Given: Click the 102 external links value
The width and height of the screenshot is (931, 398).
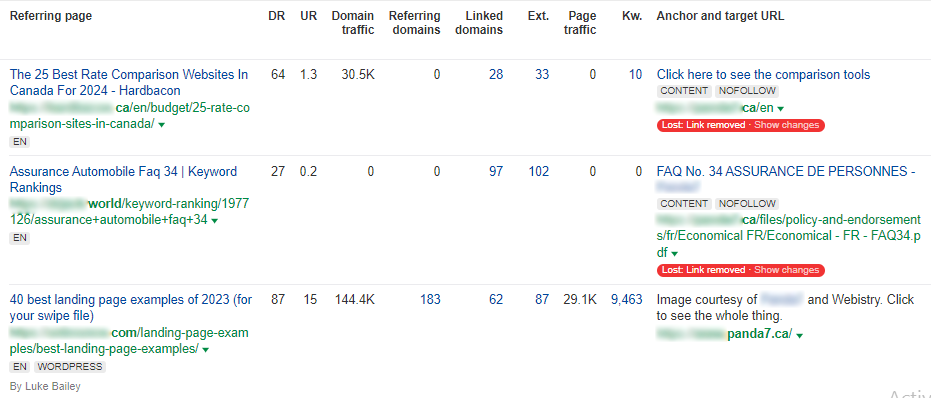Looking at the screenshot, I should 539,171.
